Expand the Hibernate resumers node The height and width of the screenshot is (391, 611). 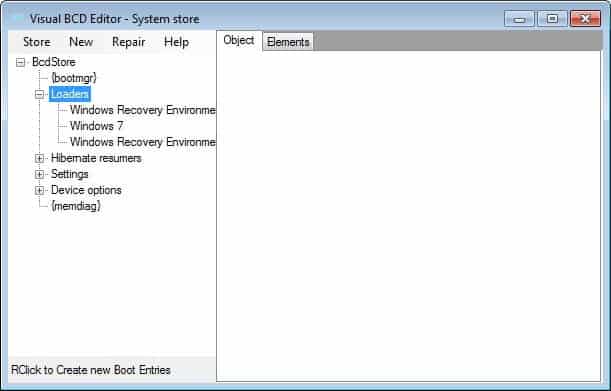coord(39,158)
